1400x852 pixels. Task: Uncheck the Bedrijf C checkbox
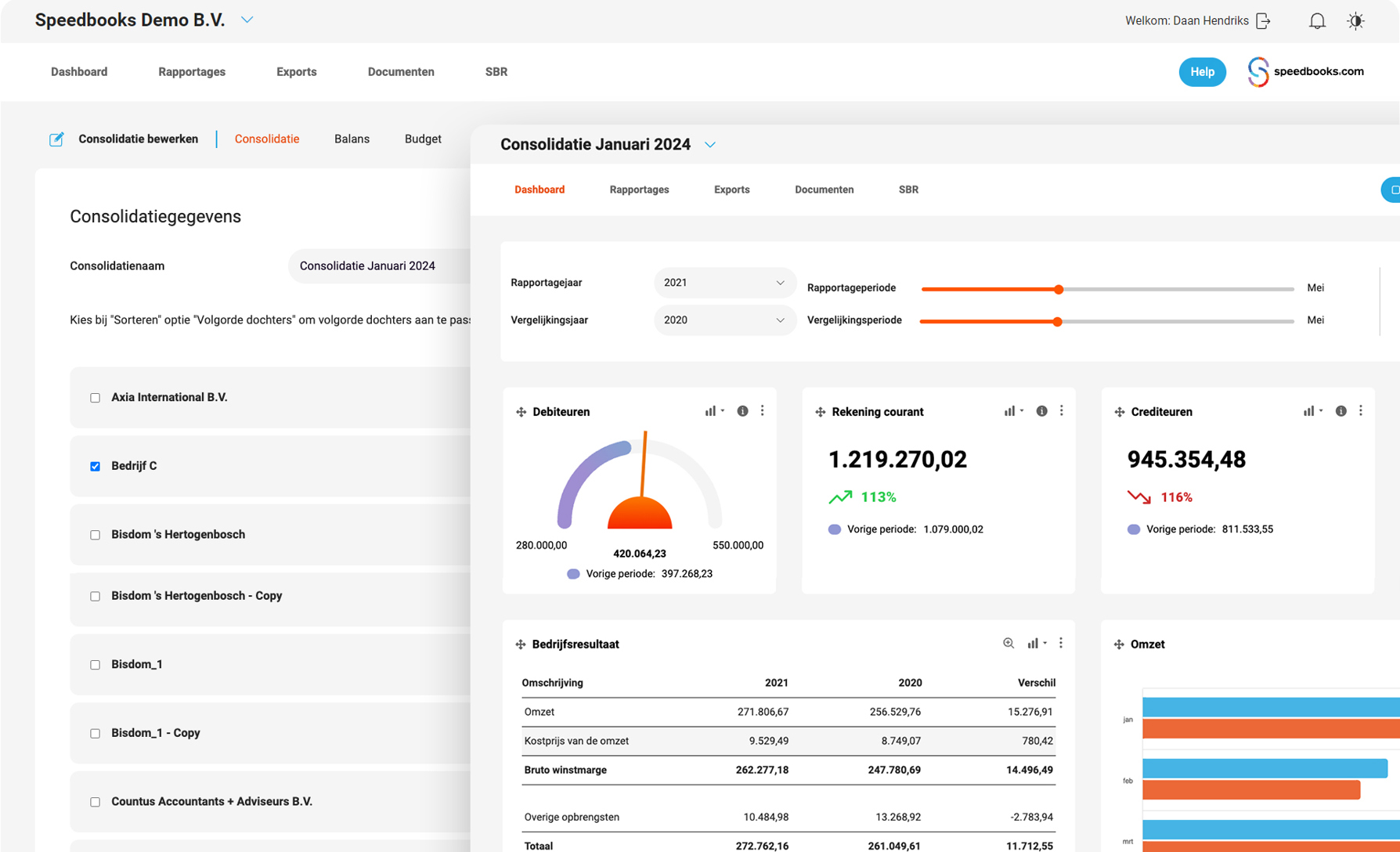(x=96, y=466)
